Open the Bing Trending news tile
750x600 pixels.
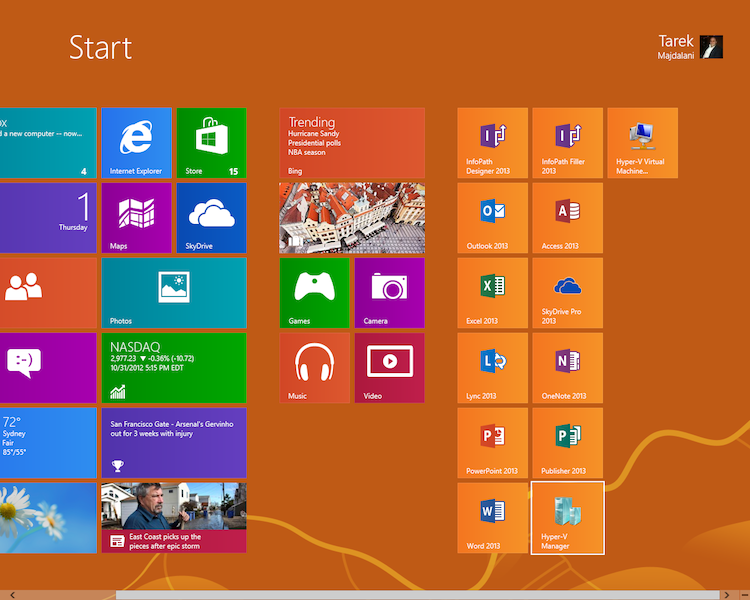(x=351, y=143)
